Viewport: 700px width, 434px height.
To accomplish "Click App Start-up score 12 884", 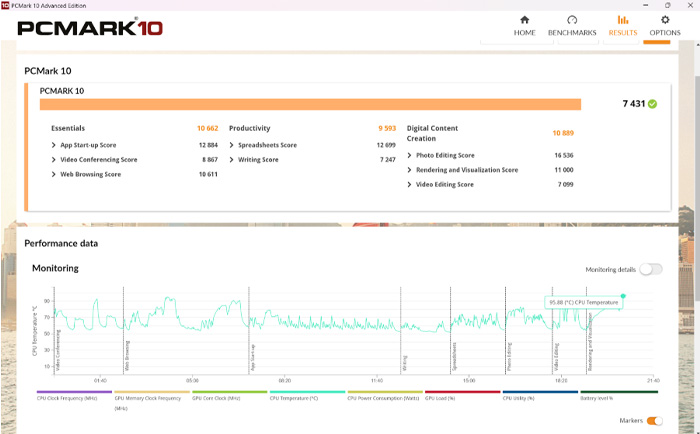I will [208, 145].
